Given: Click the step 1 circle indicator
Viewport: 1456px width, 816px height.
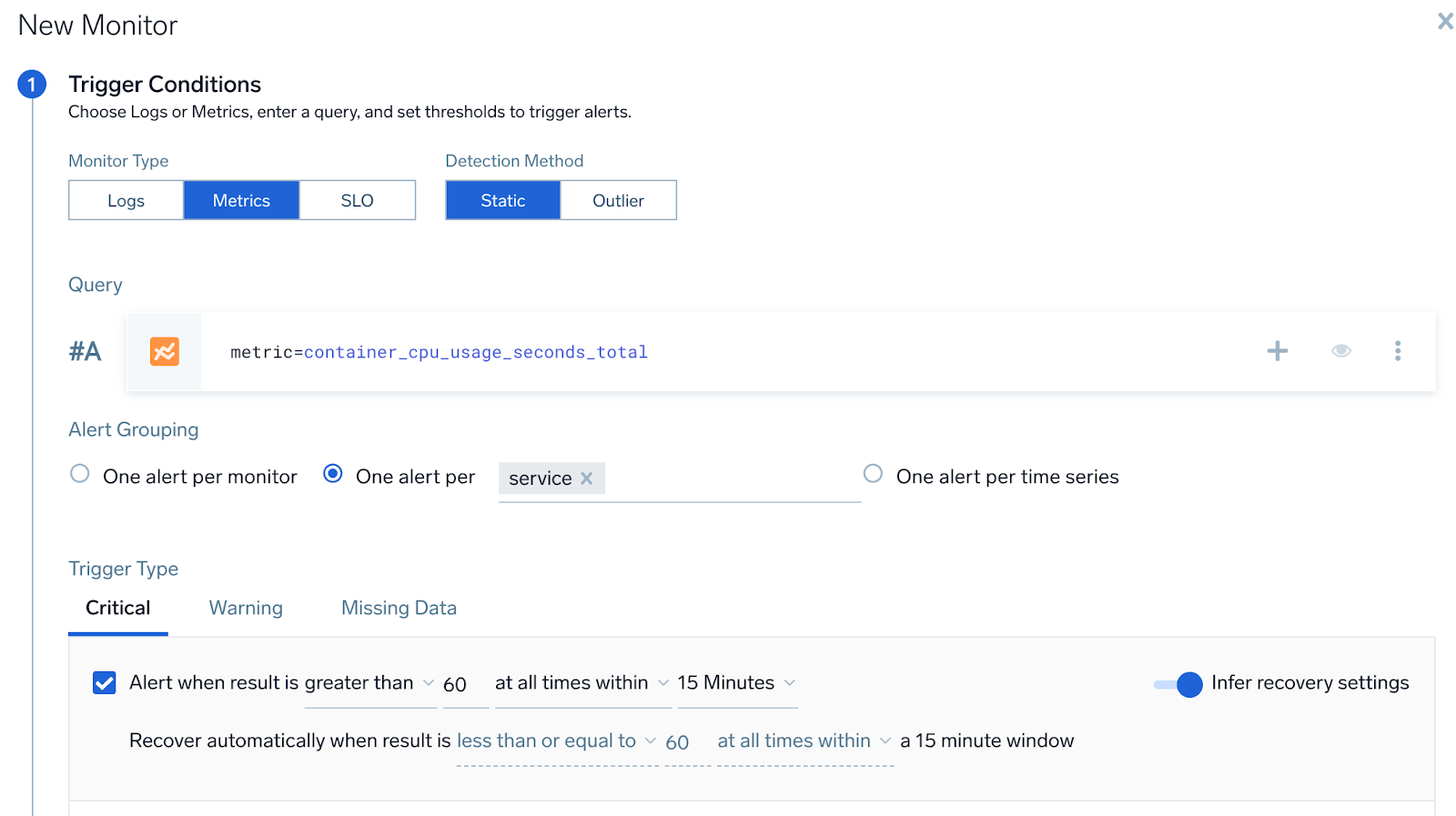Looking at the screenshot, I should tap(32, 85).
